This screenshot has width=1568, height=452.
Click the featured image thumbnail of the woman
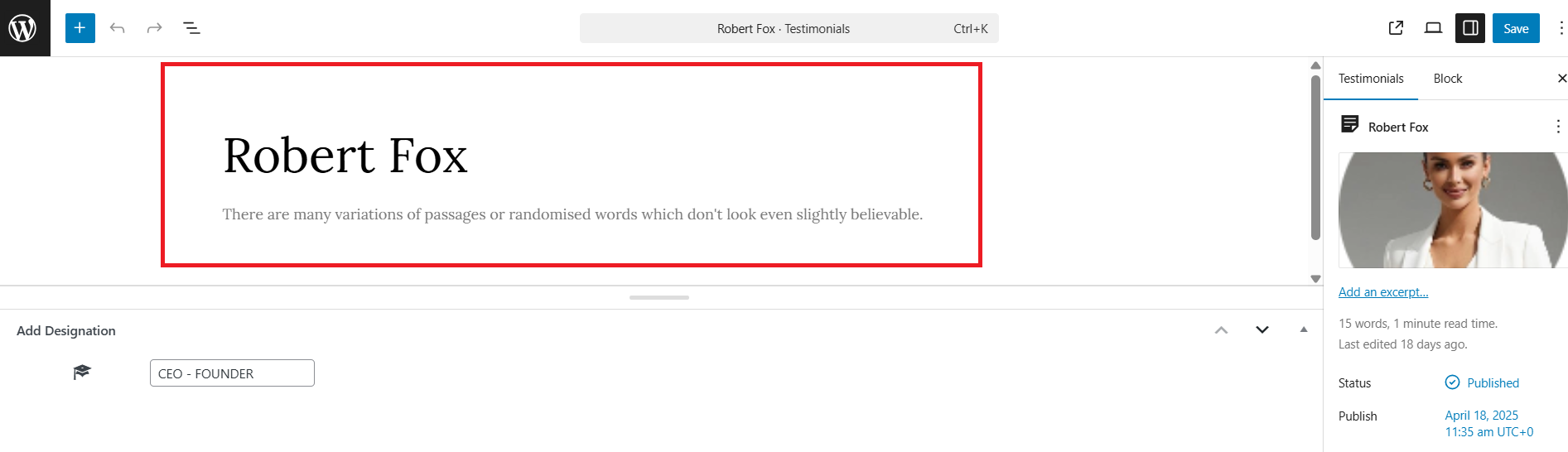tap(1453, 210)
